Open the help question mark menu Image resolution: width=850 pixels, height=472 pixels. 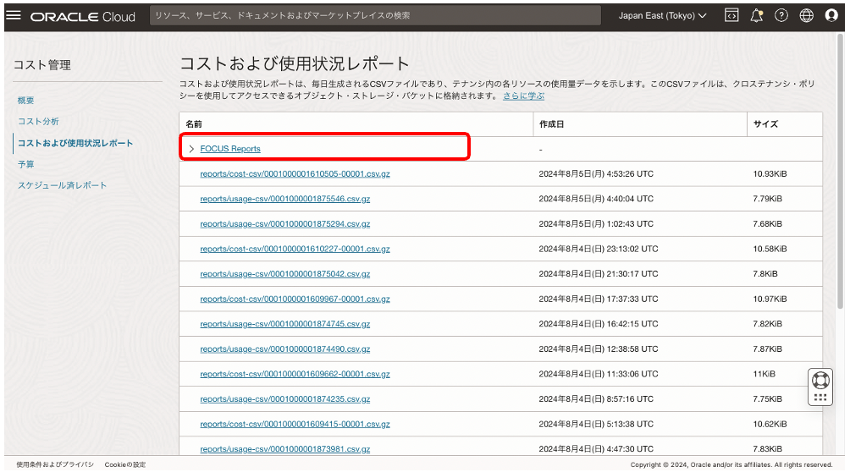click(781, 16)
